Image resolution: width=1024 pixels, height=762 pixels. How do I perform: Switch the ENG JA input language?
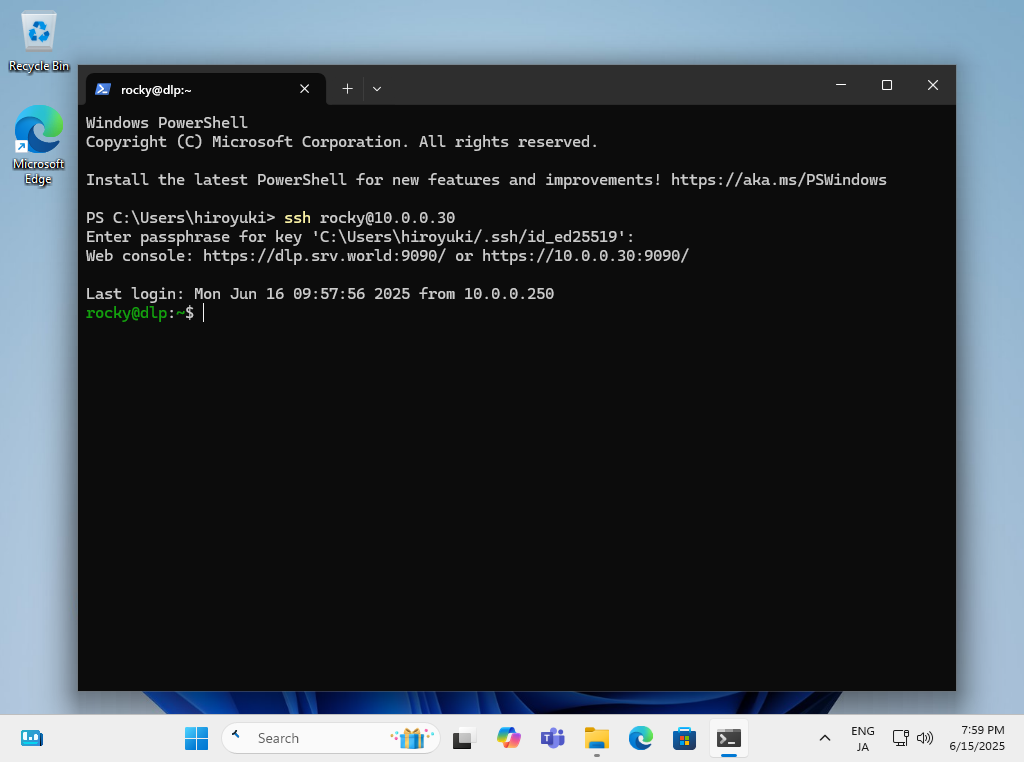click(x=862, y=738)
